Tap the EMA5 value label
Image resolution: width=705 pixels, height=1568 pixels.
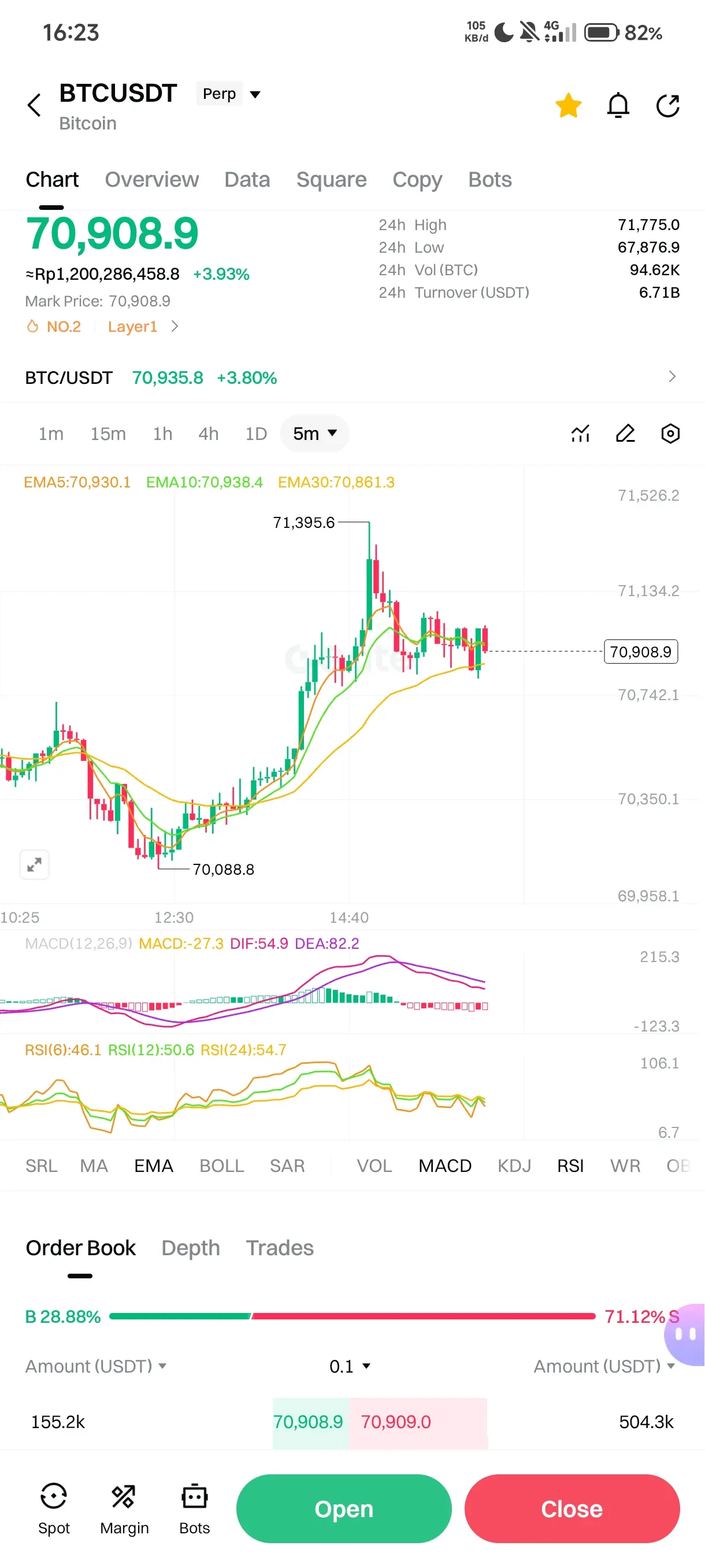tap(77, 482)
